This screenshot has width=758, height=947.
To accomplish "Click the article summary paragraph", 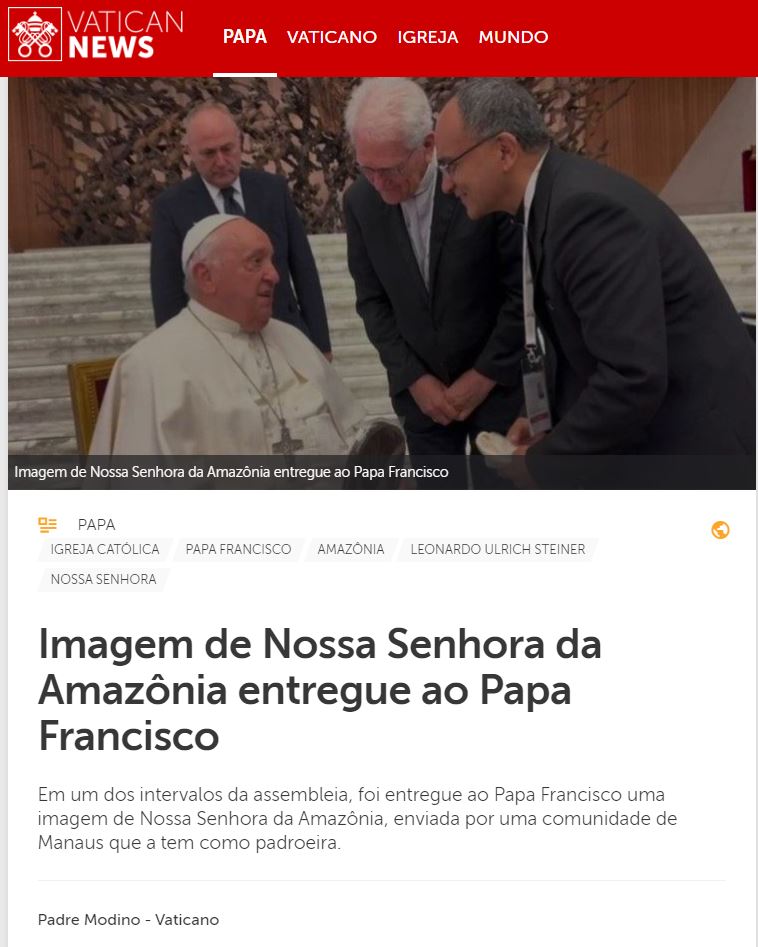I will point(358,818).
